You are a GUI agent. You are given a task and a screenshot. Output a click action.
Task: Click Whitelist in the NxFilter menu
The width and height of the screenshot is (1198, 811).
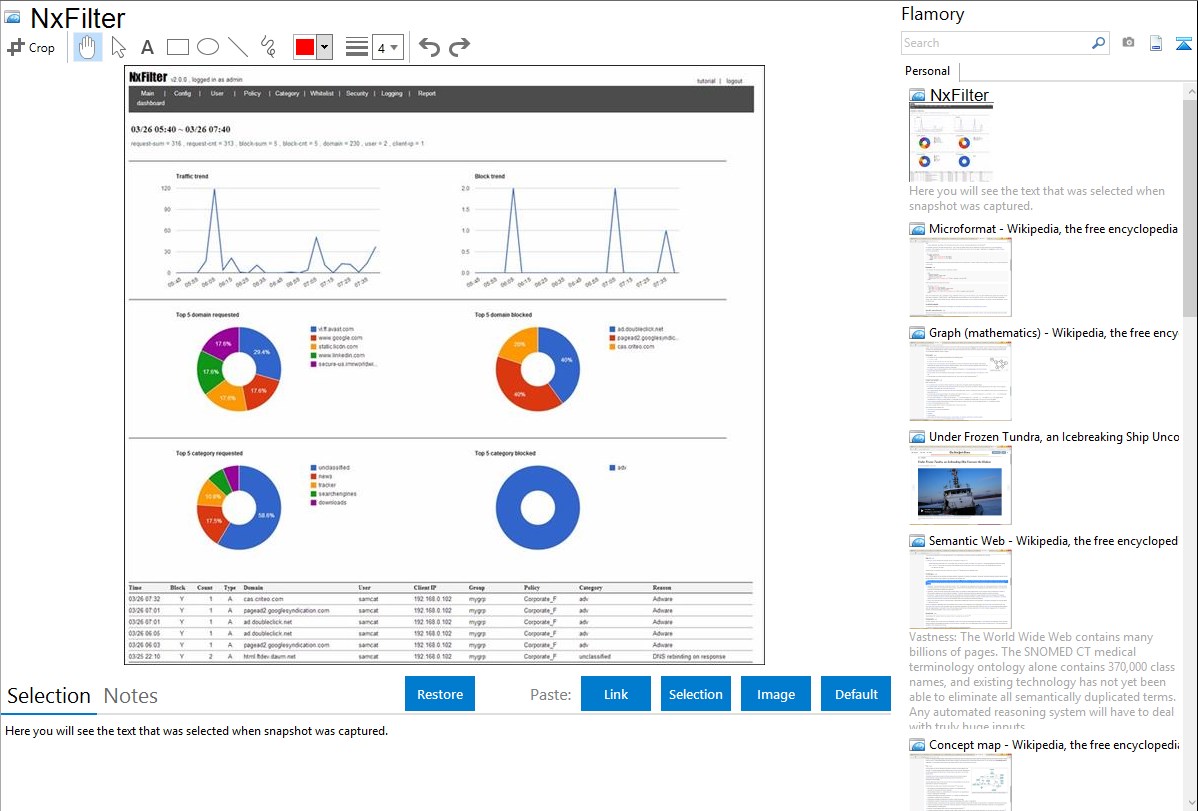(x=322, y=93)
